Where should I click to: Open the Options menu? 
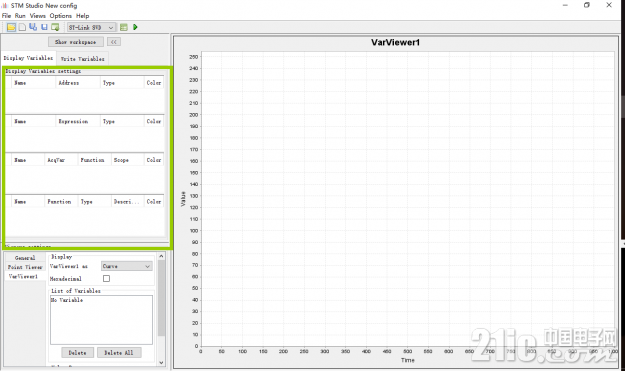pos(61,16)
